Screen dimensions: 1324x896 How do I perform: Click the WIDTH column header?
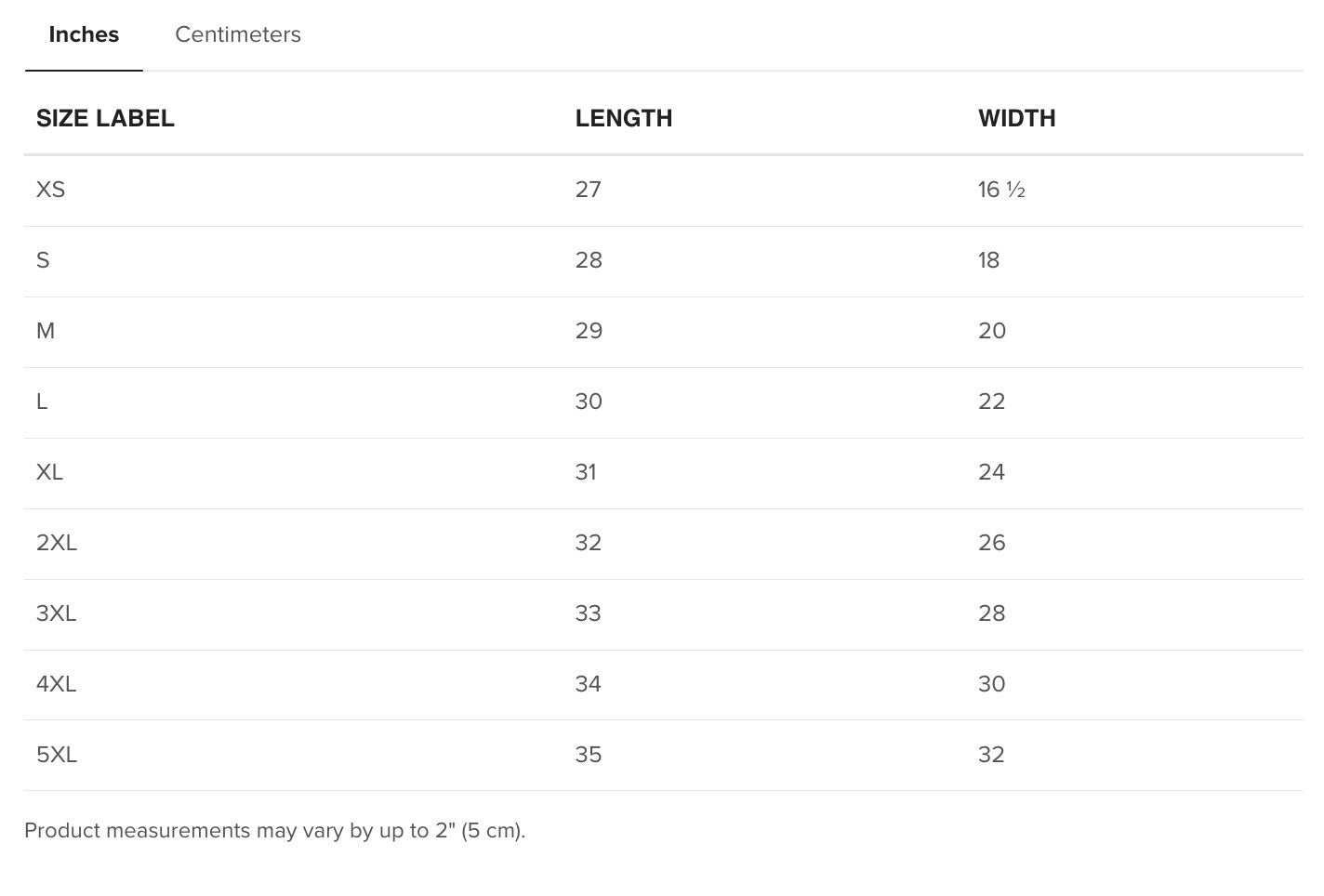[x=1016, y=119]
